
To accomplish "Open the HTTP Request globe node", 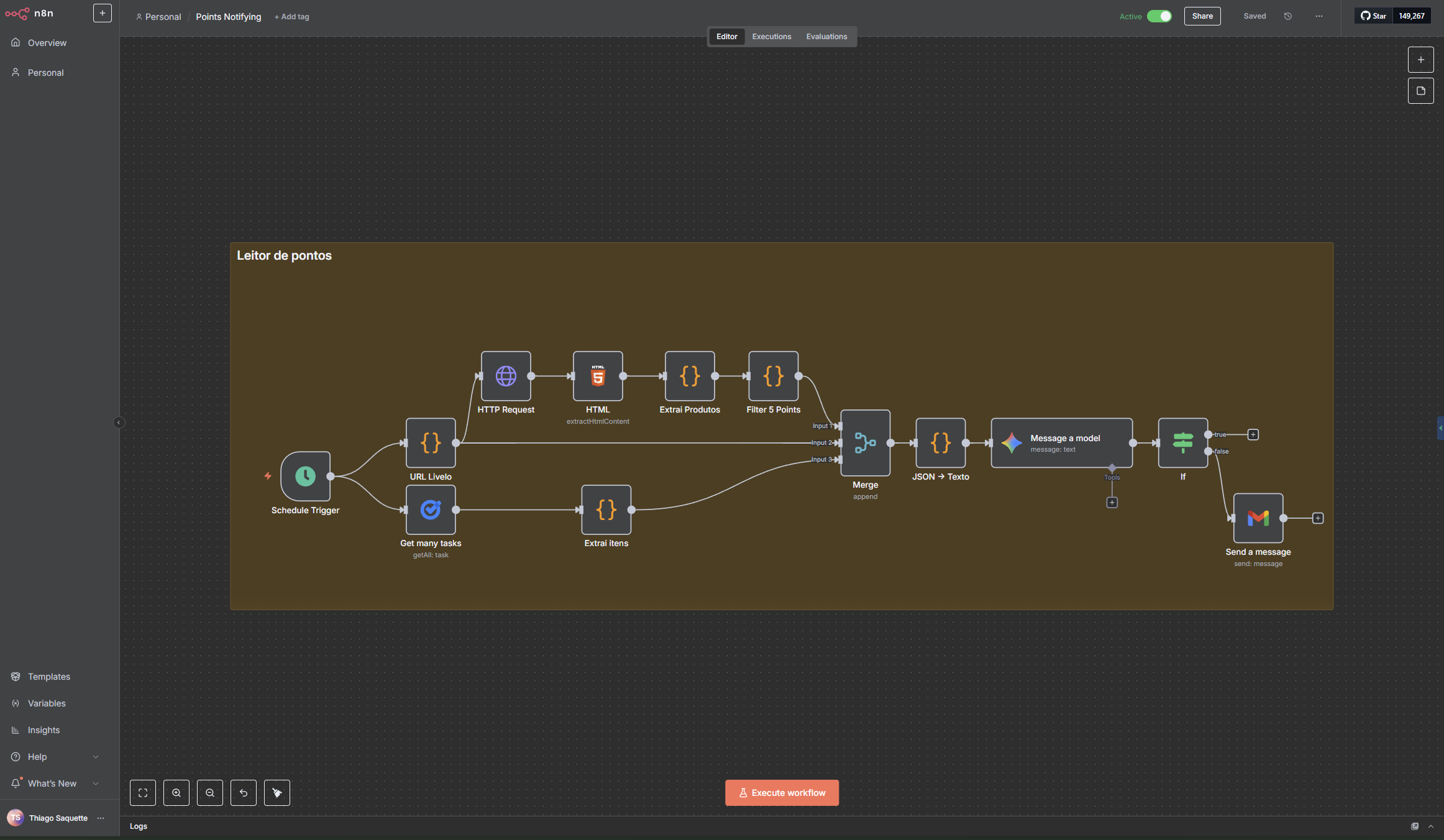I will 506,376.
